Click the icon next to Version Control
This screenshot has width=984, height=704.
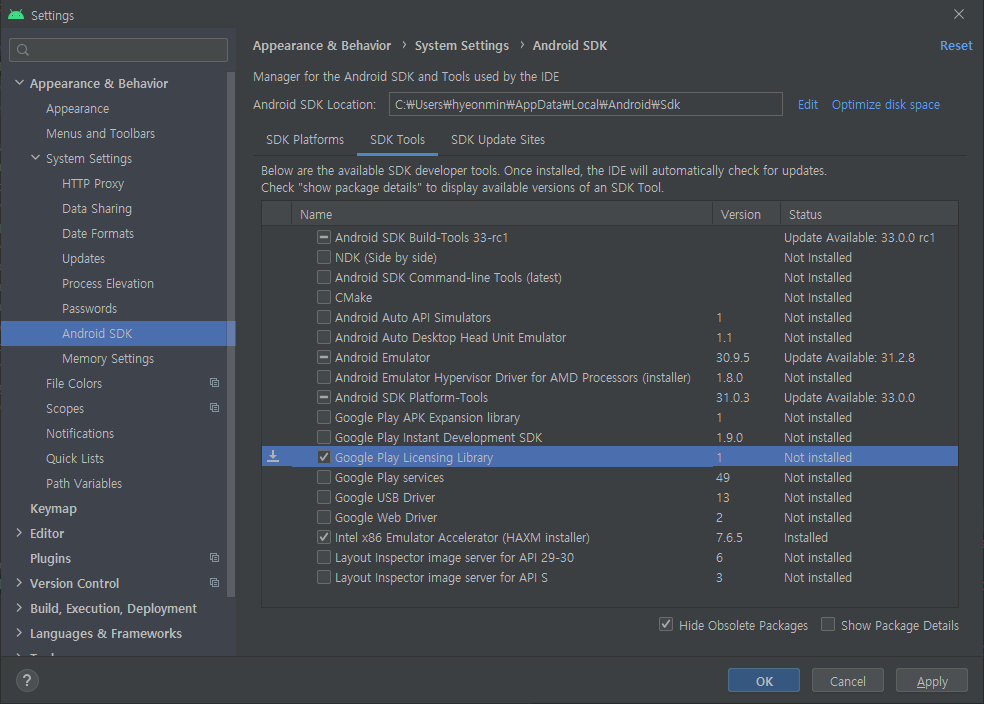(214, 583)
